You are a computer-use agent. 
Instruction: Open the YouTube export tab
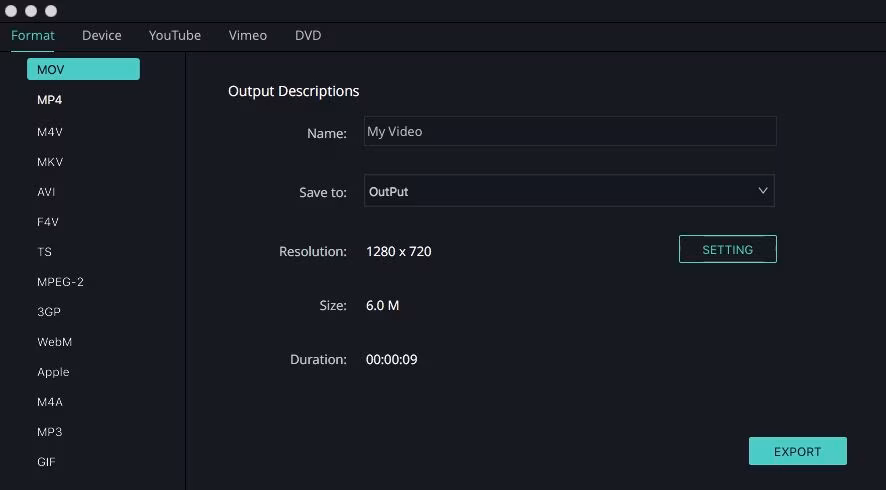click(x=175, y=35)
